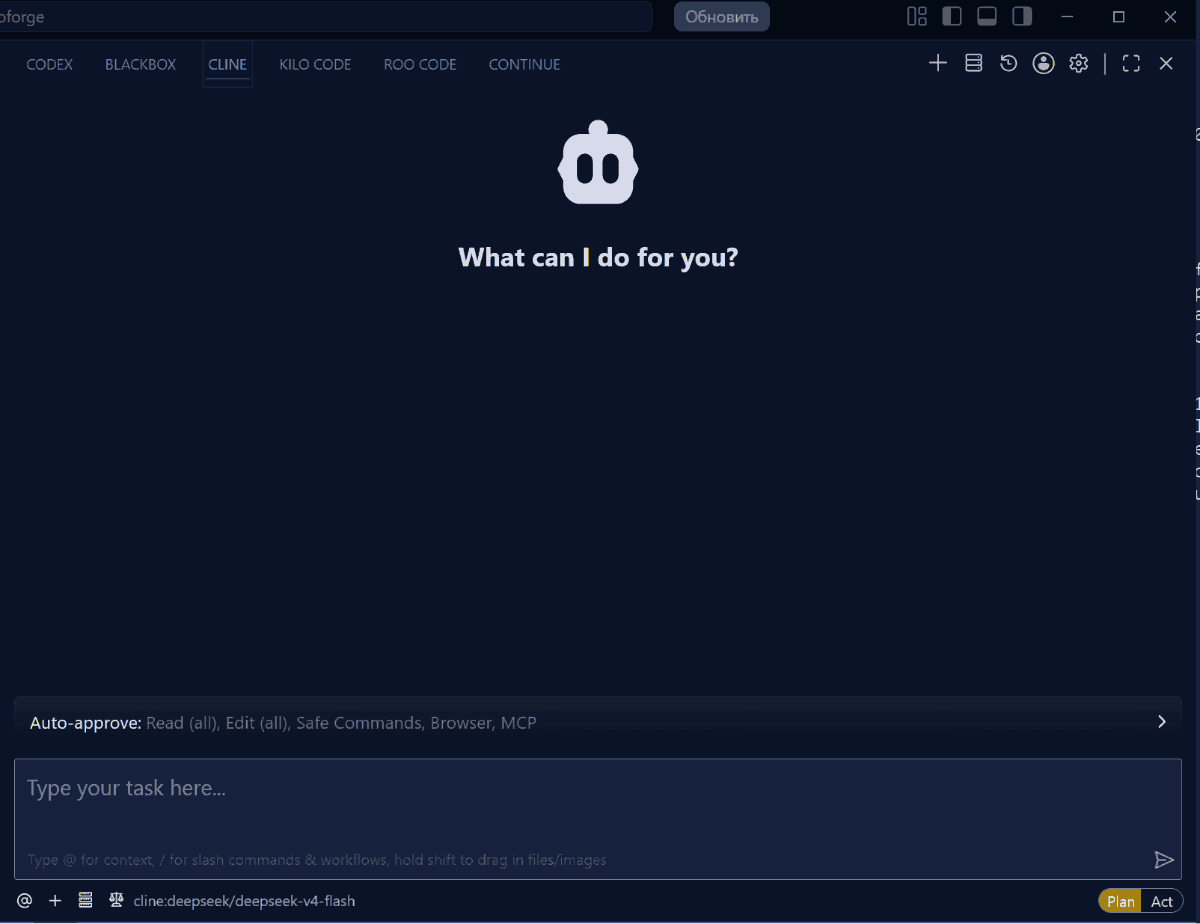Maximize the panel with the fullscreen icon
Viewport: 1200px width, 924px height.
(1131, 63)
